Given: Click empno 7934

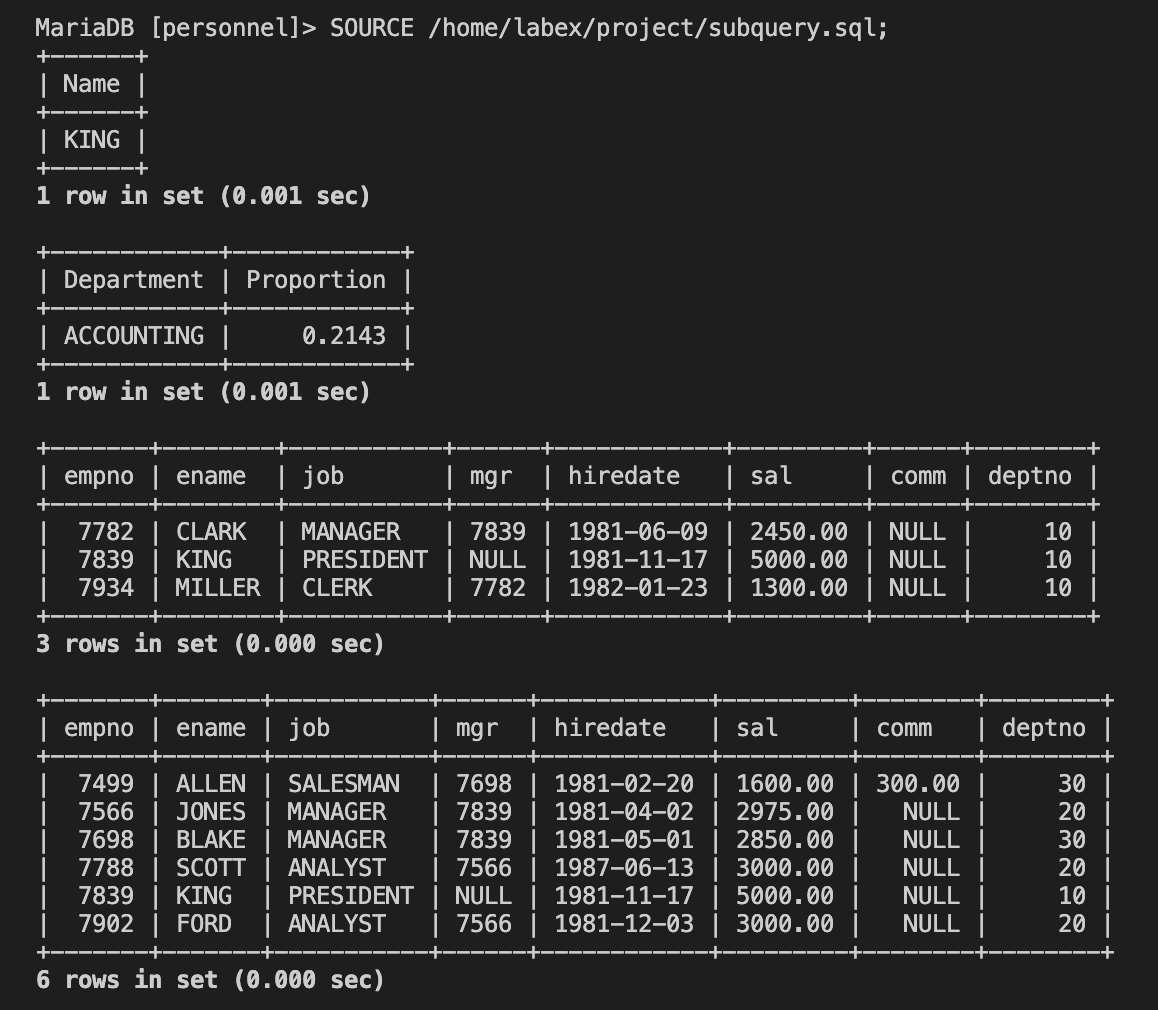Looking at the screenshot, I should coord(106,588).
